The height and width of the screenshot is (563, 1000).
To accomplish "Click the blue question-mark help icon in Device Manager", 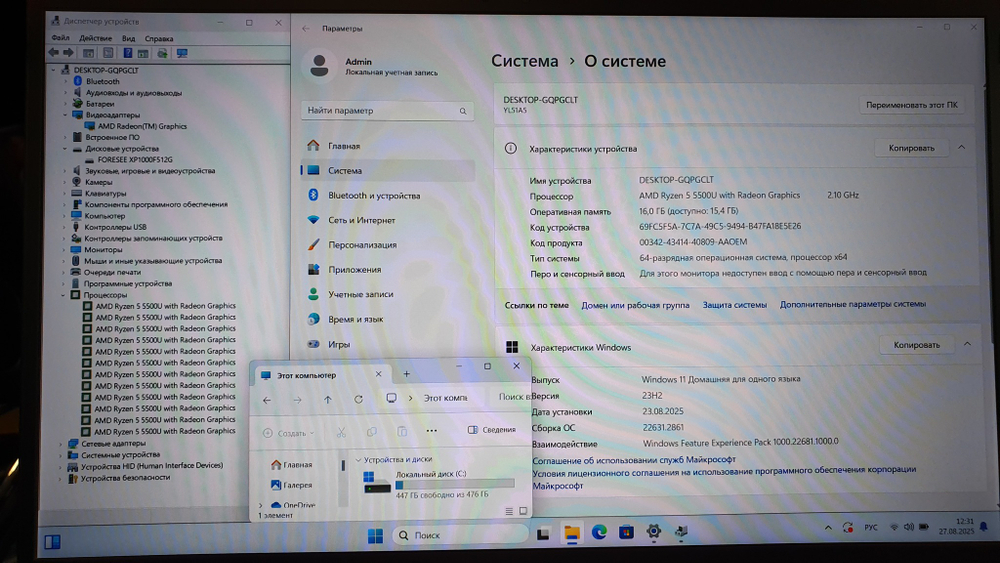I will 128,53.
